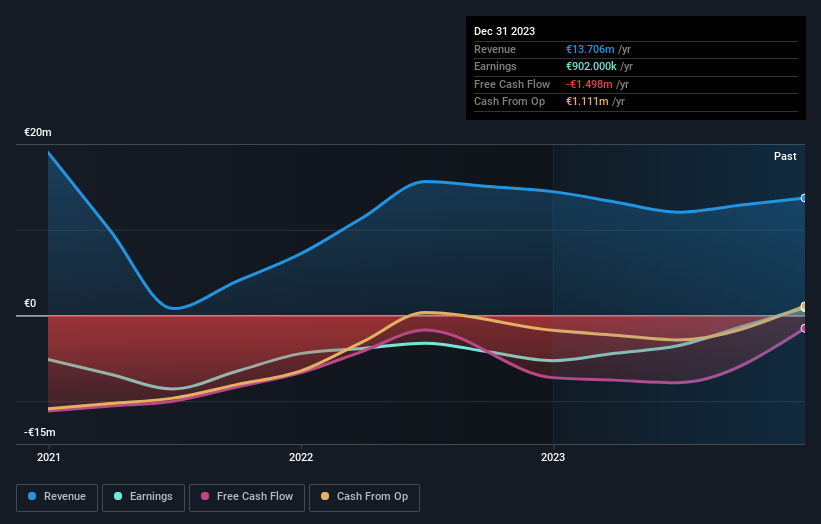Toggle the Free Cash Flow legend series

247,497
